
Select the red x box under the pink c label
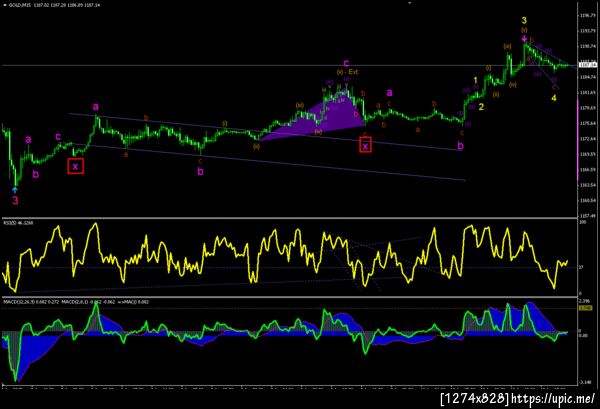tap(365, 146)
